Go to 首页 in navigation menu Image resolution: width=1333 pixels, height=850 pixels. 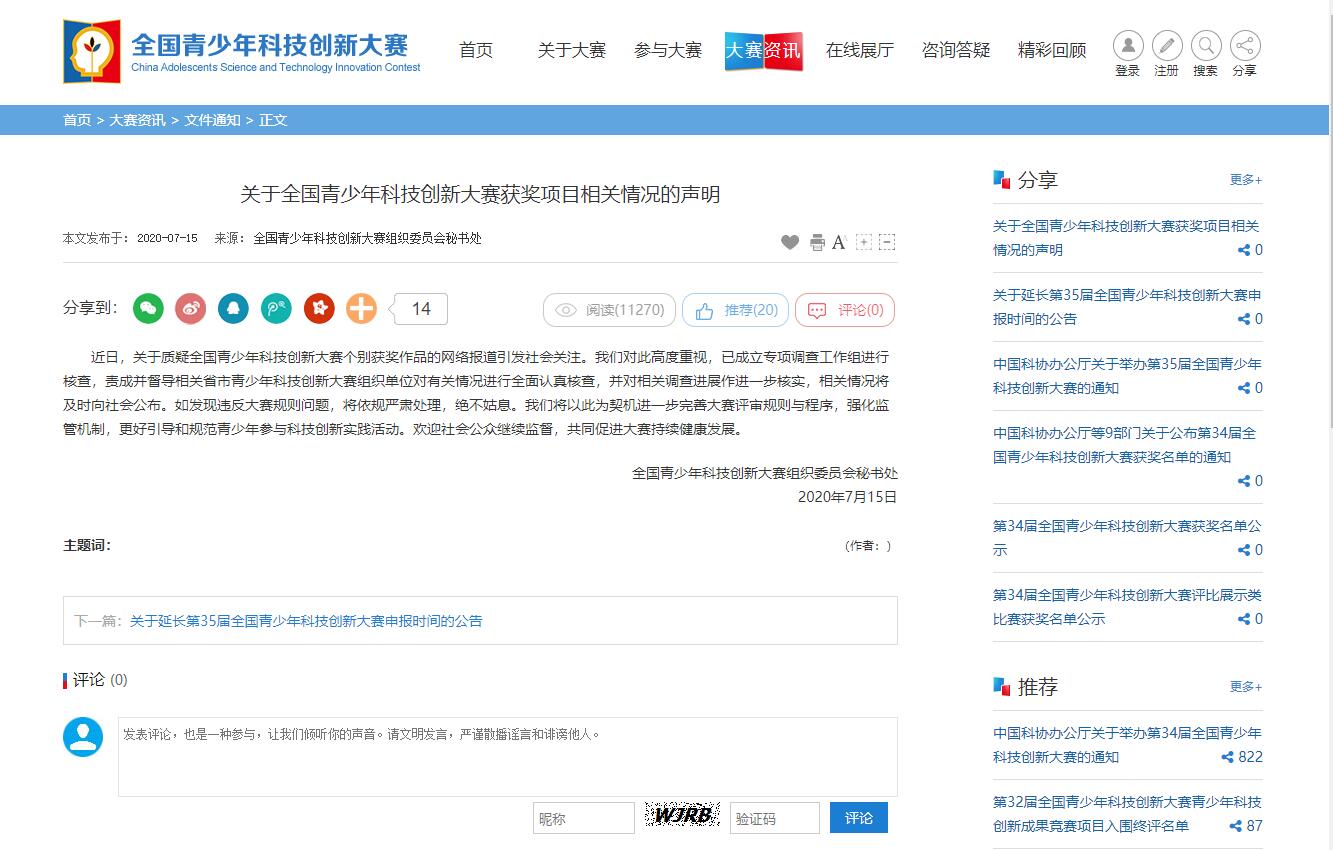[x=476, y=50]
